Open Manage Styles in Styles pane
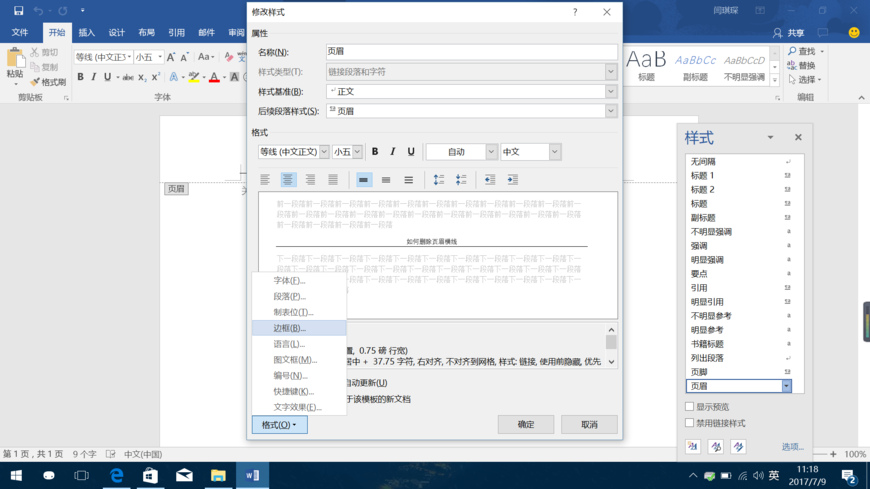The image size is (870, 489). 738,446
